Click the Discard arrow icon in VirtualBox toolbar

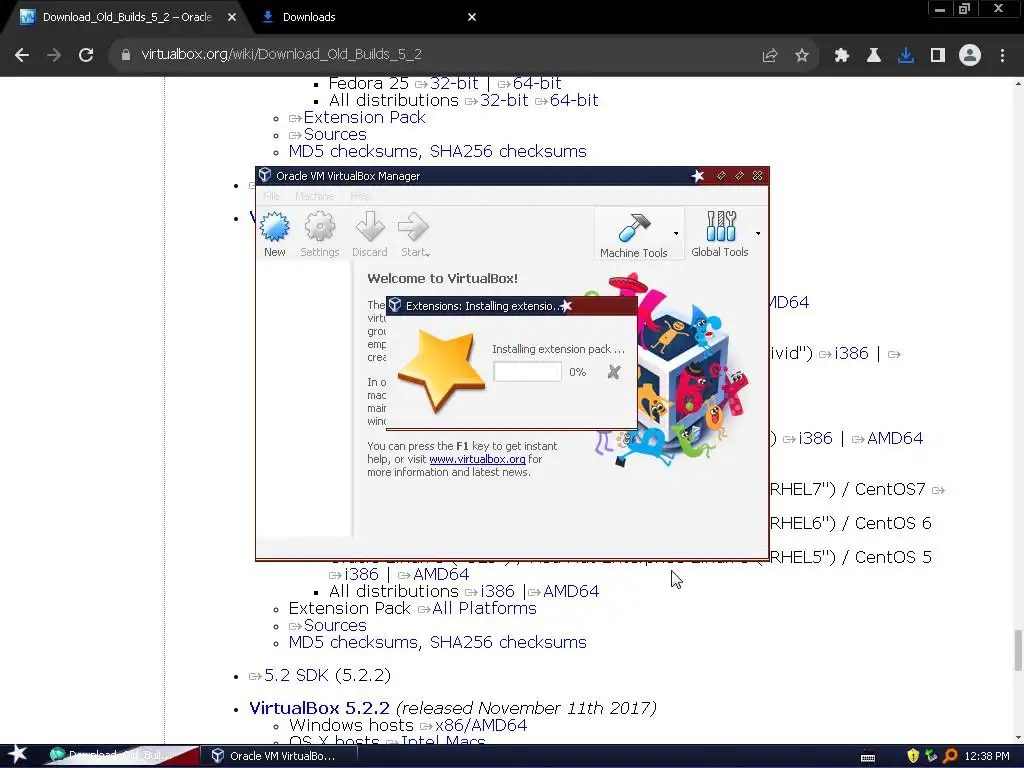point(370,227)
